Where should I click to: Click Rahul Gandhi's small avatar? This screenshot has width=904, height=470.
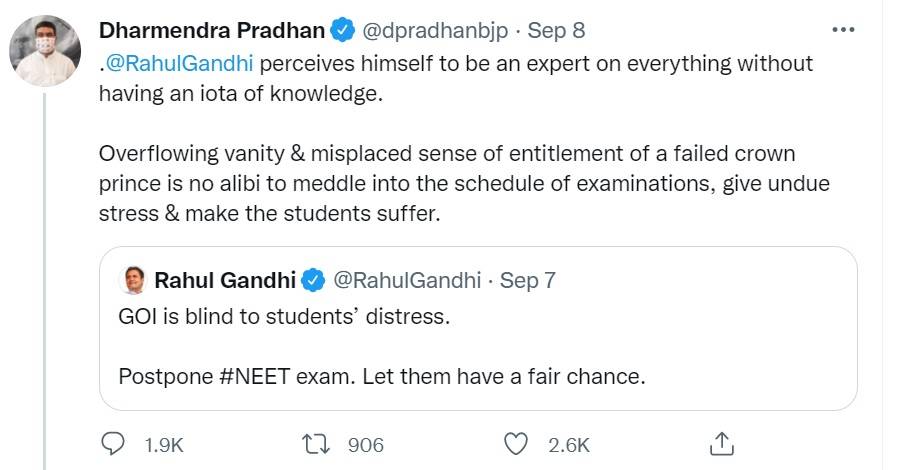tap(132, 281)
